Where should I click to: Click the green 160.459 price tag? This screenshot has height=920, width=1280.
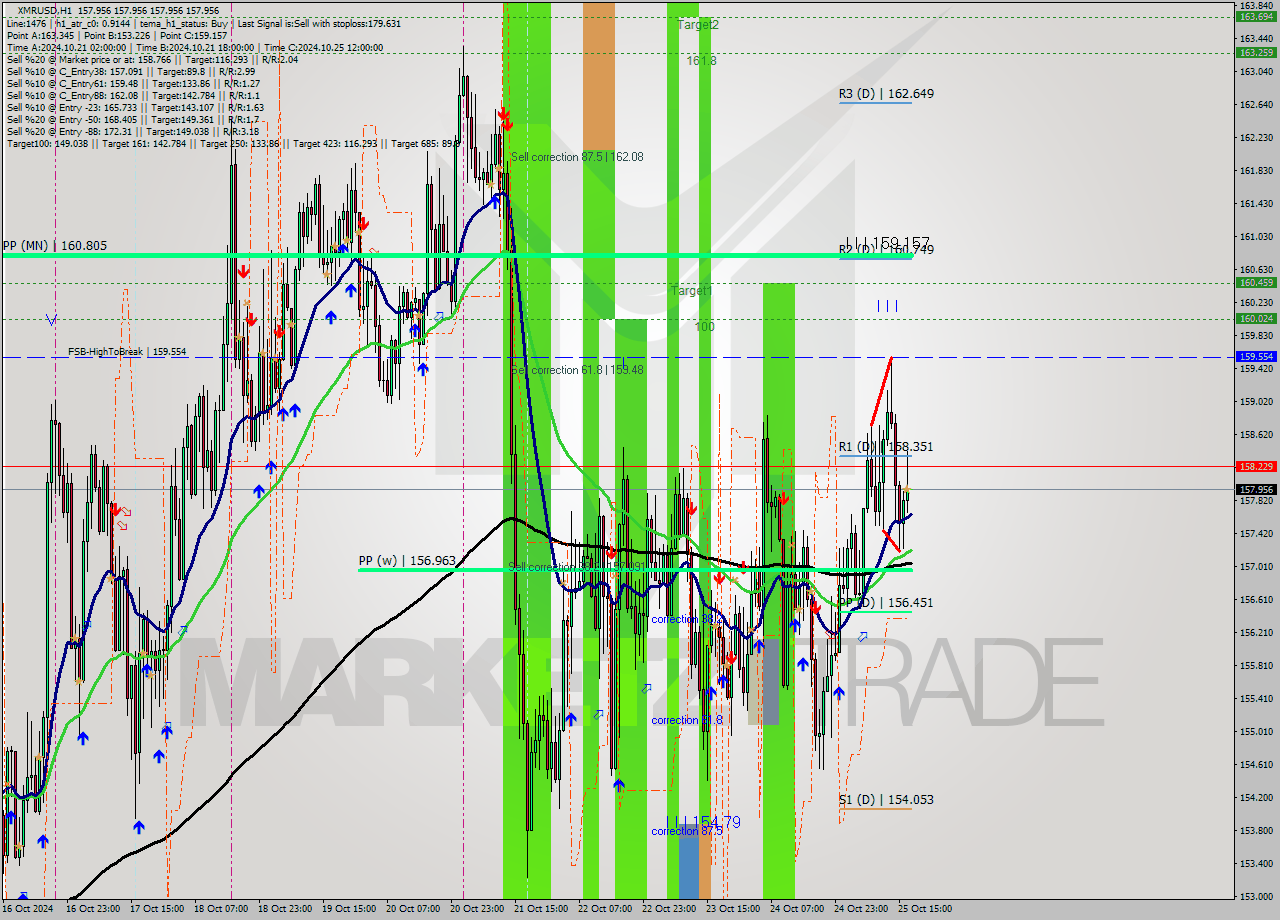(1257, 282)
